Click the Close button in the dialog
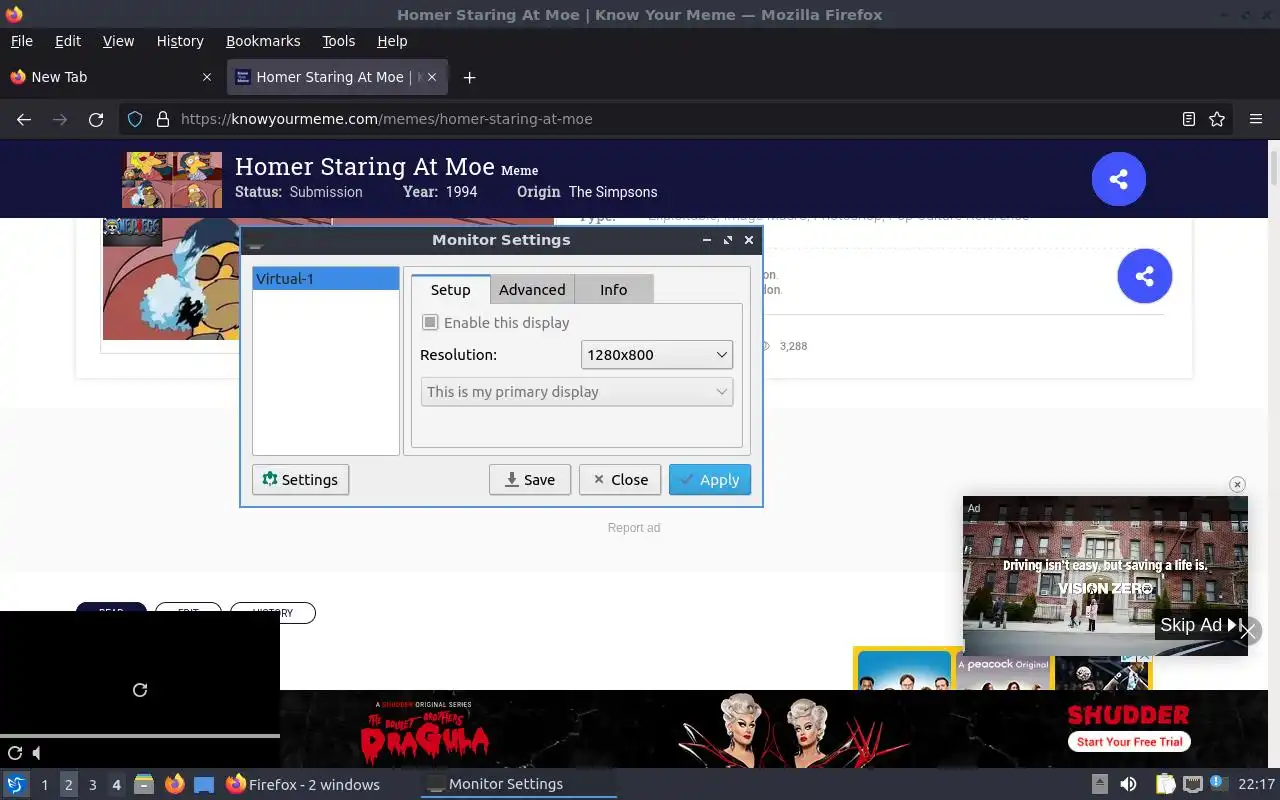The image size is (1280, 800). click(620, 480)
